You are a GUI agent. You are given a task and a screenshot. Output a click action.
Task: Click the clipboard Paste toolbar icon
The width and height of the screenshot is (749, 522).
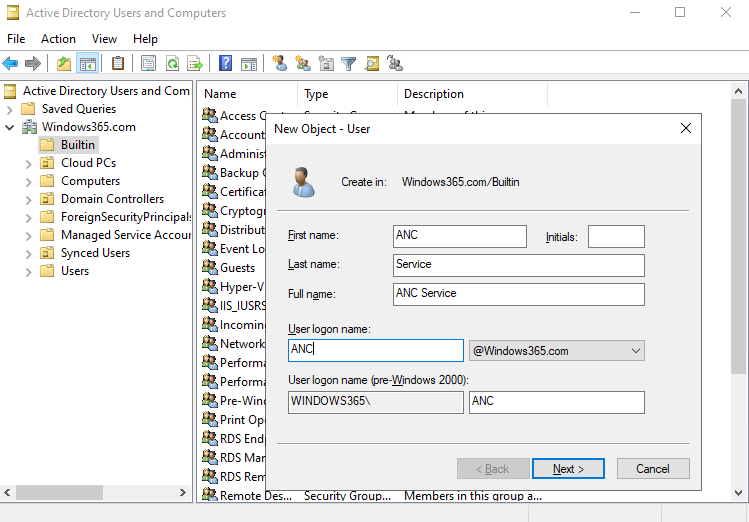coord(118,63)
